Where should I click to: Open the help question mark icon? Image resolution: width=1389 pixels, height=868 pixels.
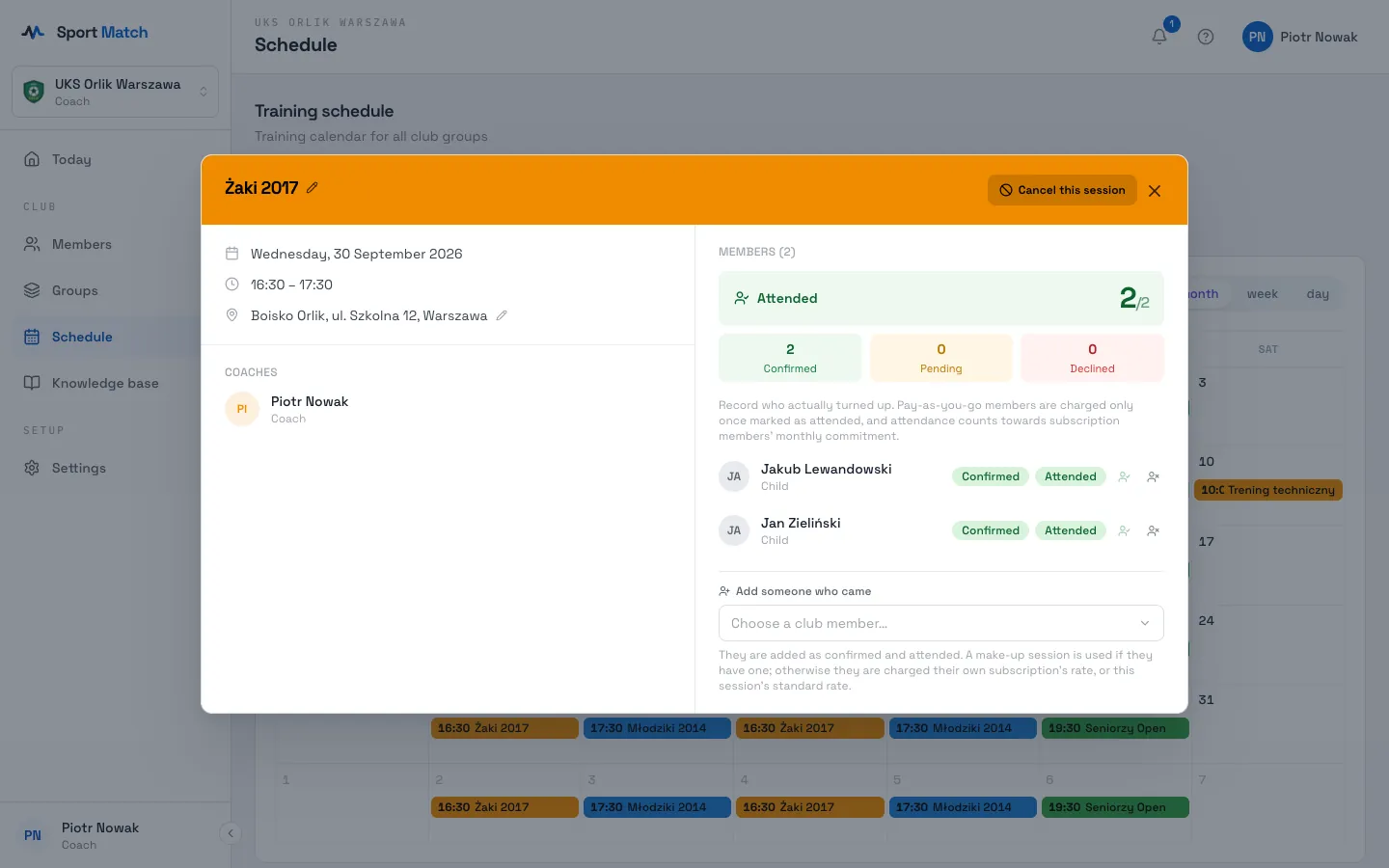[1206, 37]
